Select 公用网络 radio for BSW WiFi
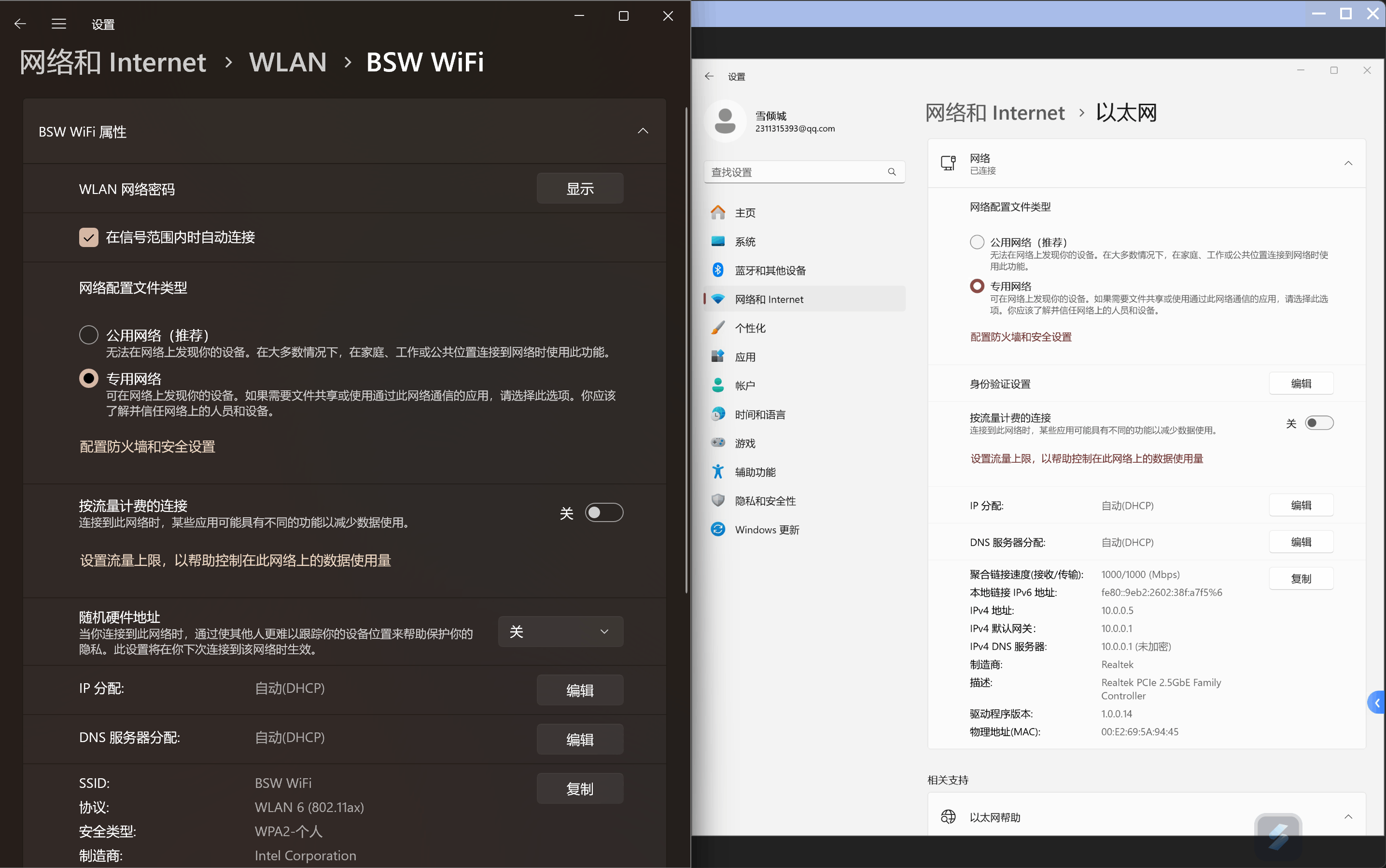 point(88,335)
